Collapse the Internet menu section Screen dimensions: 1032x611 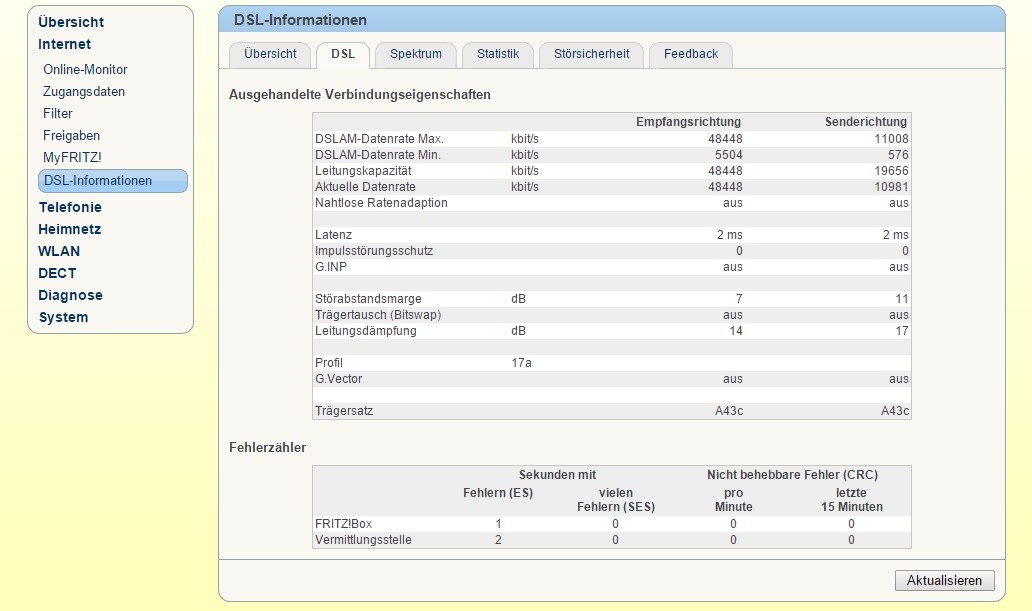point(64,44)
